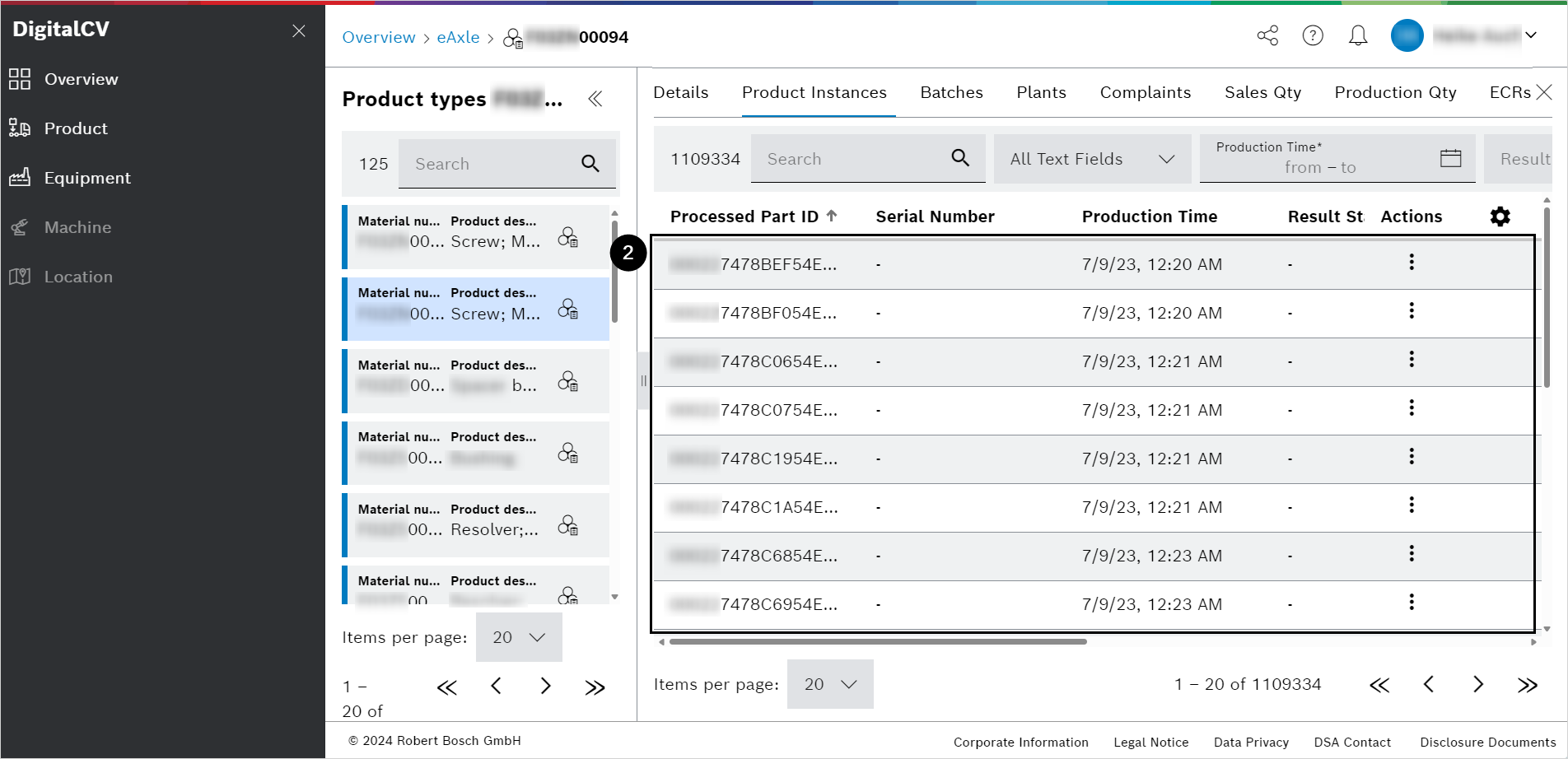Click the share icon in the header

tap(1267, 35)
